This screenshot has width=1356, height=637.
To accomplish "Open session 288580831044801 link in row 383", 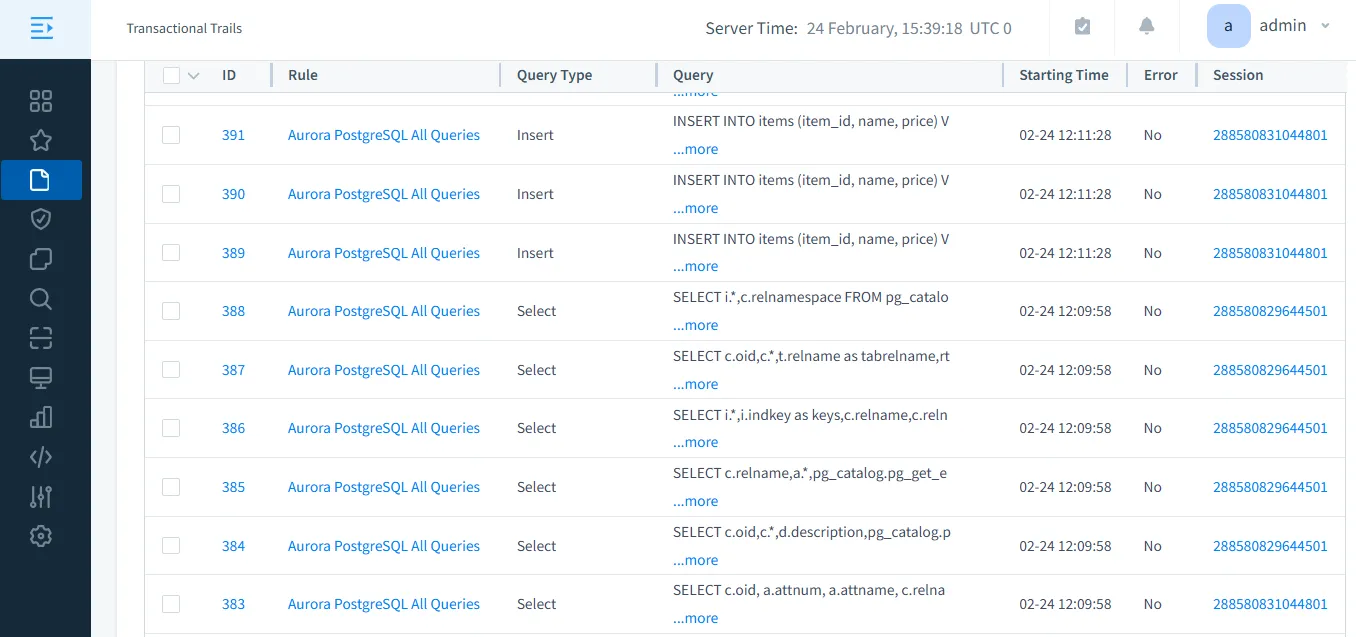I will (x=1270, y=604).
